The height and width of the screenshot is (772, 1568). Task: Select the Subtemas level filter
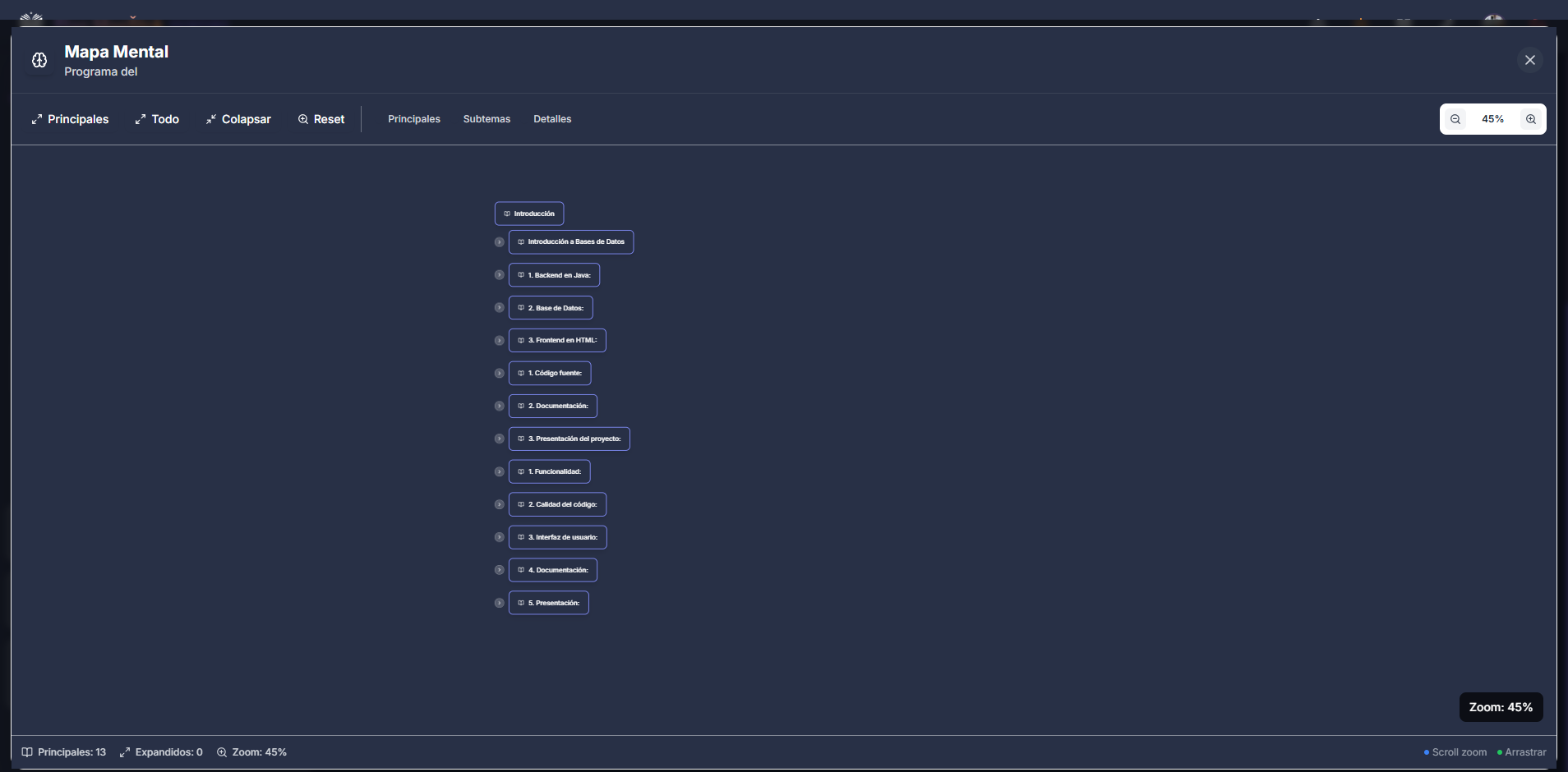point(487,119)
